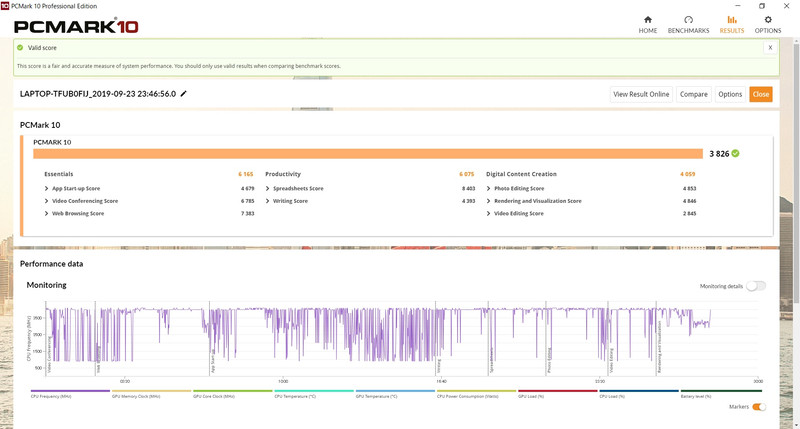The width and height of the screenshot is (800, 429).
Task: Click the Compare button
Action: tap(694, 94)
